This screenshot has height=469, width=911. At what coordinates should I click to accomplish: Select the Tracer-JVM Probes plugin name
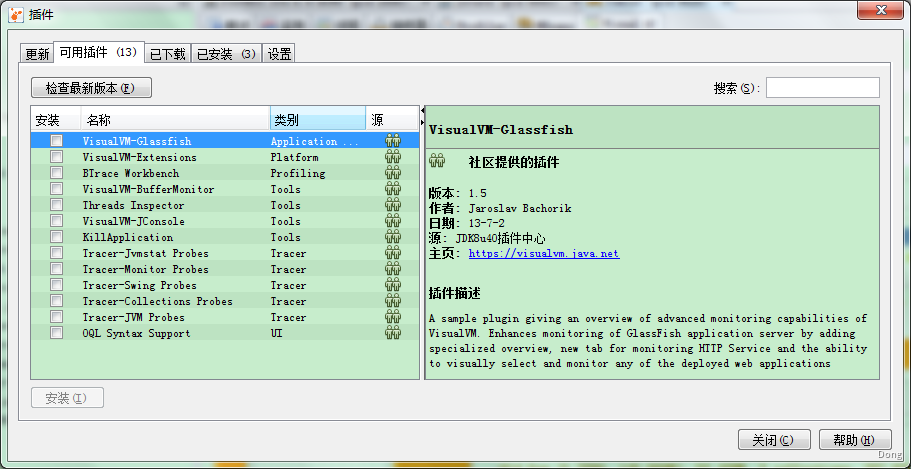click(x=134, y=317)
